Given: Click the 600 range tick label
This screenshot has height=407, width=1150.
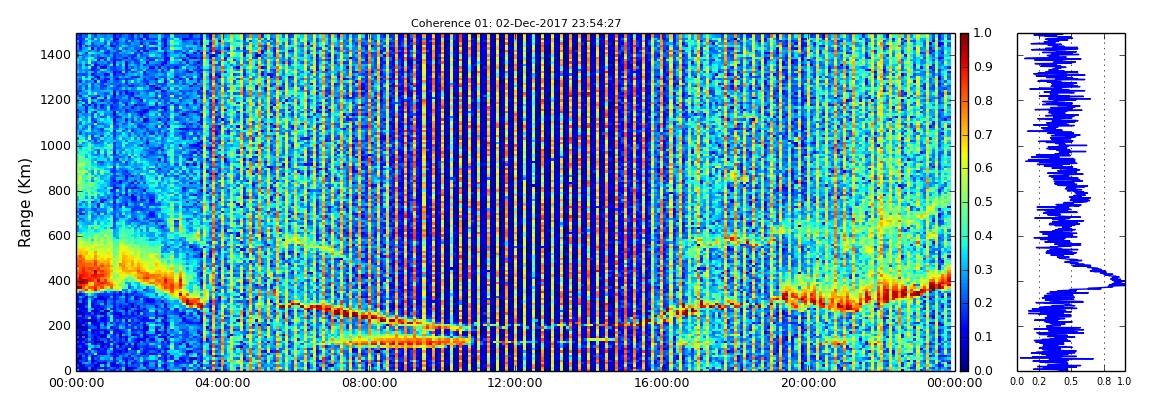Looking at the screenshot, I should click(60, 235).
